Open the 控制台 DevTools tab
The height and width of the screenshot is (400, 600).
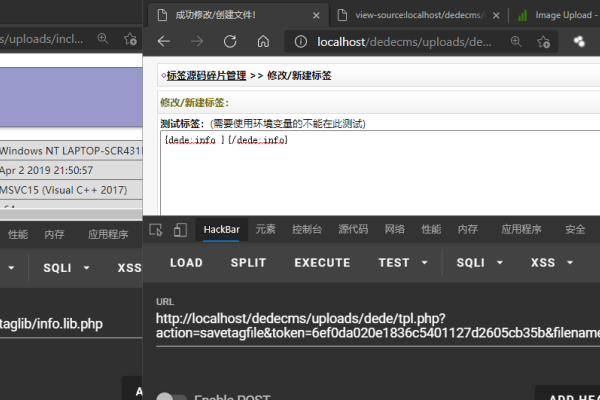tap(307, 229)
